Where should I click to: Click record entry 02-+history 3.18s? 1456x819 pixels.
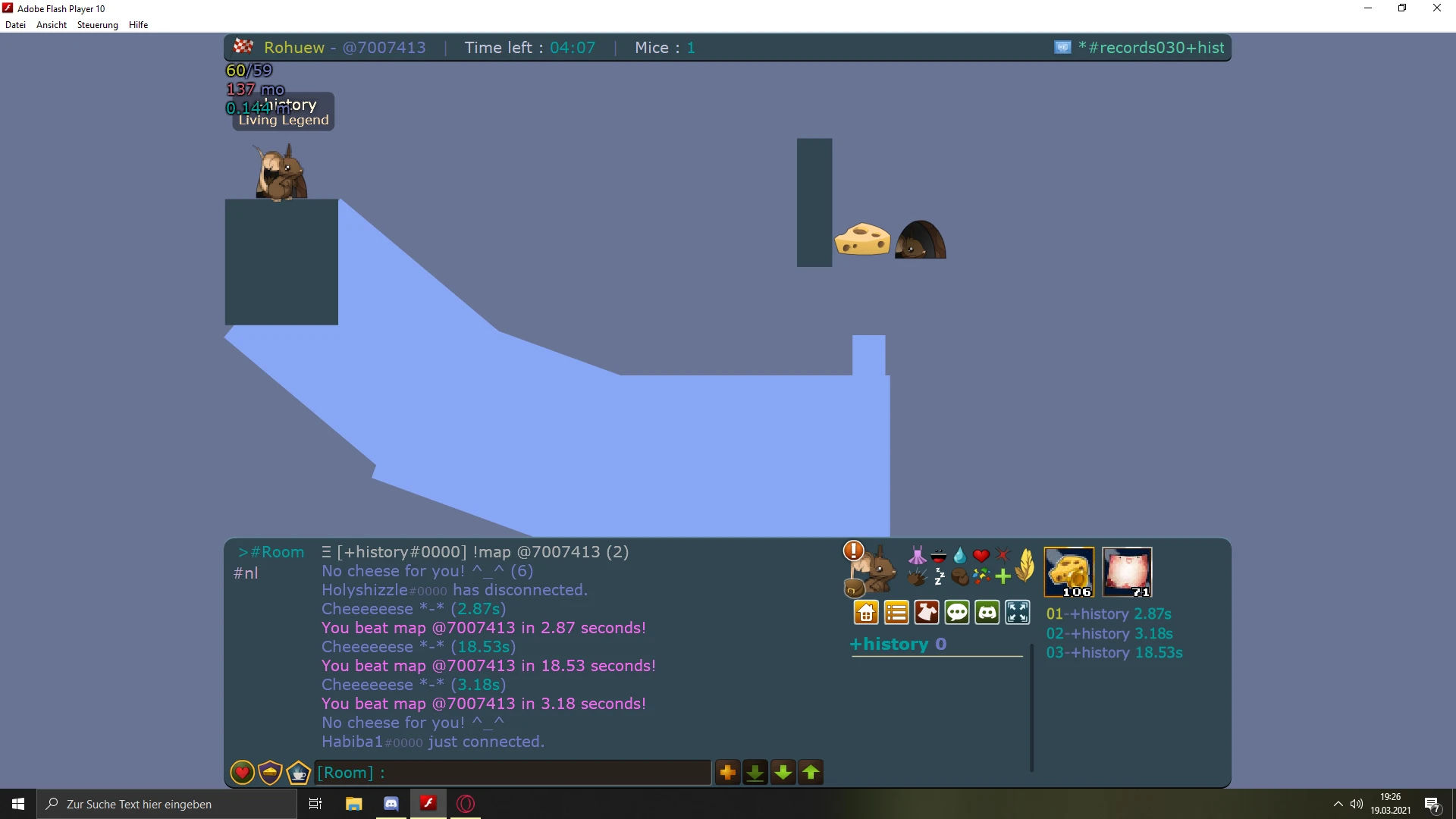tap(1109, 633)
